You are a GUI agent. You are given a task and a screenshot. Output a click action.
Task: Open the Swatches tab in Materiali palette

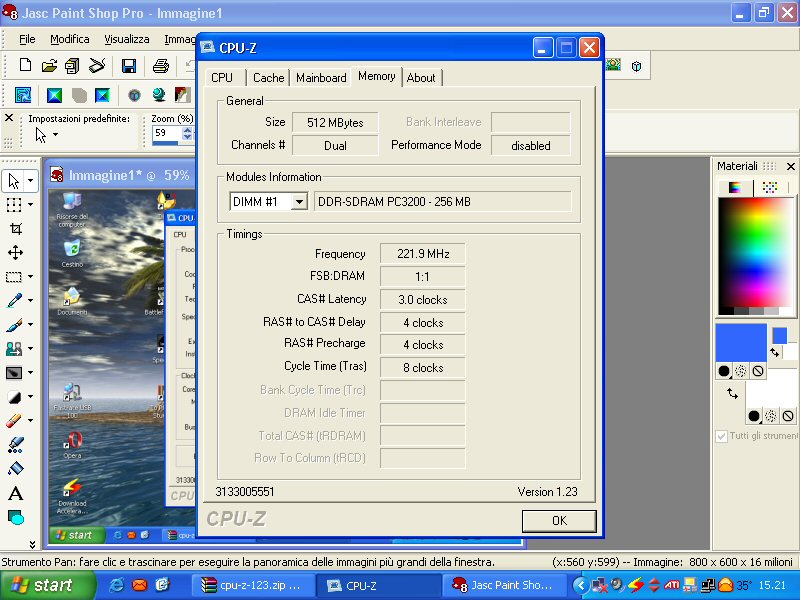(770, 187)
